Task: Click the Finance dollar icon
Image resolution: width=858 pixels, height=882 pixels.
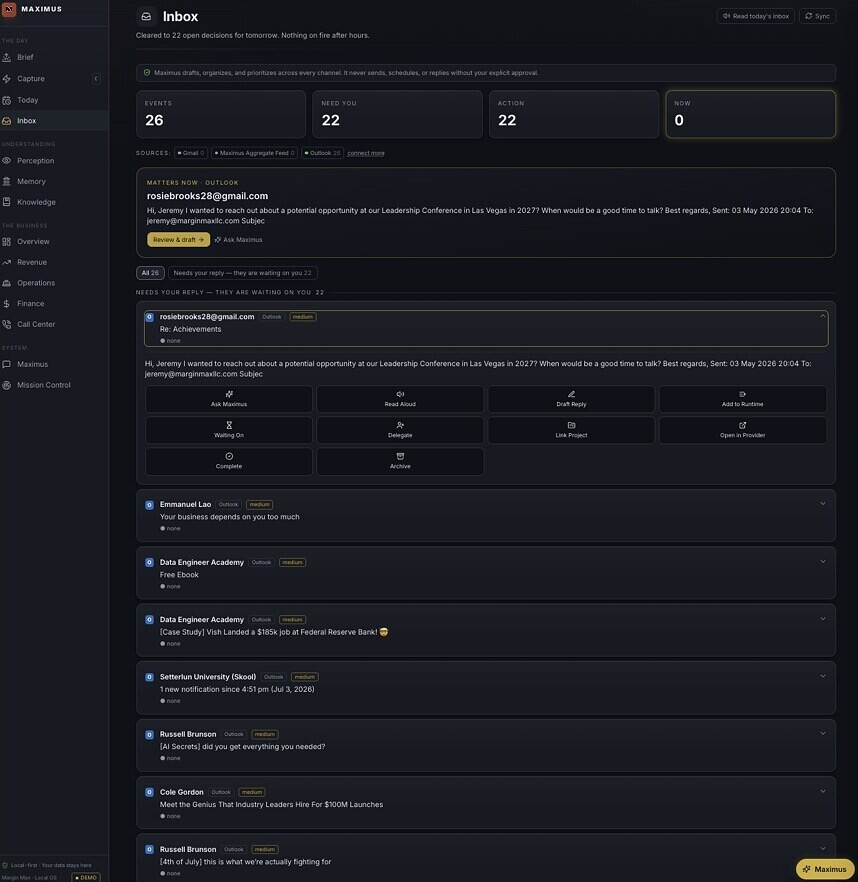Action: [x=7, y=304]
